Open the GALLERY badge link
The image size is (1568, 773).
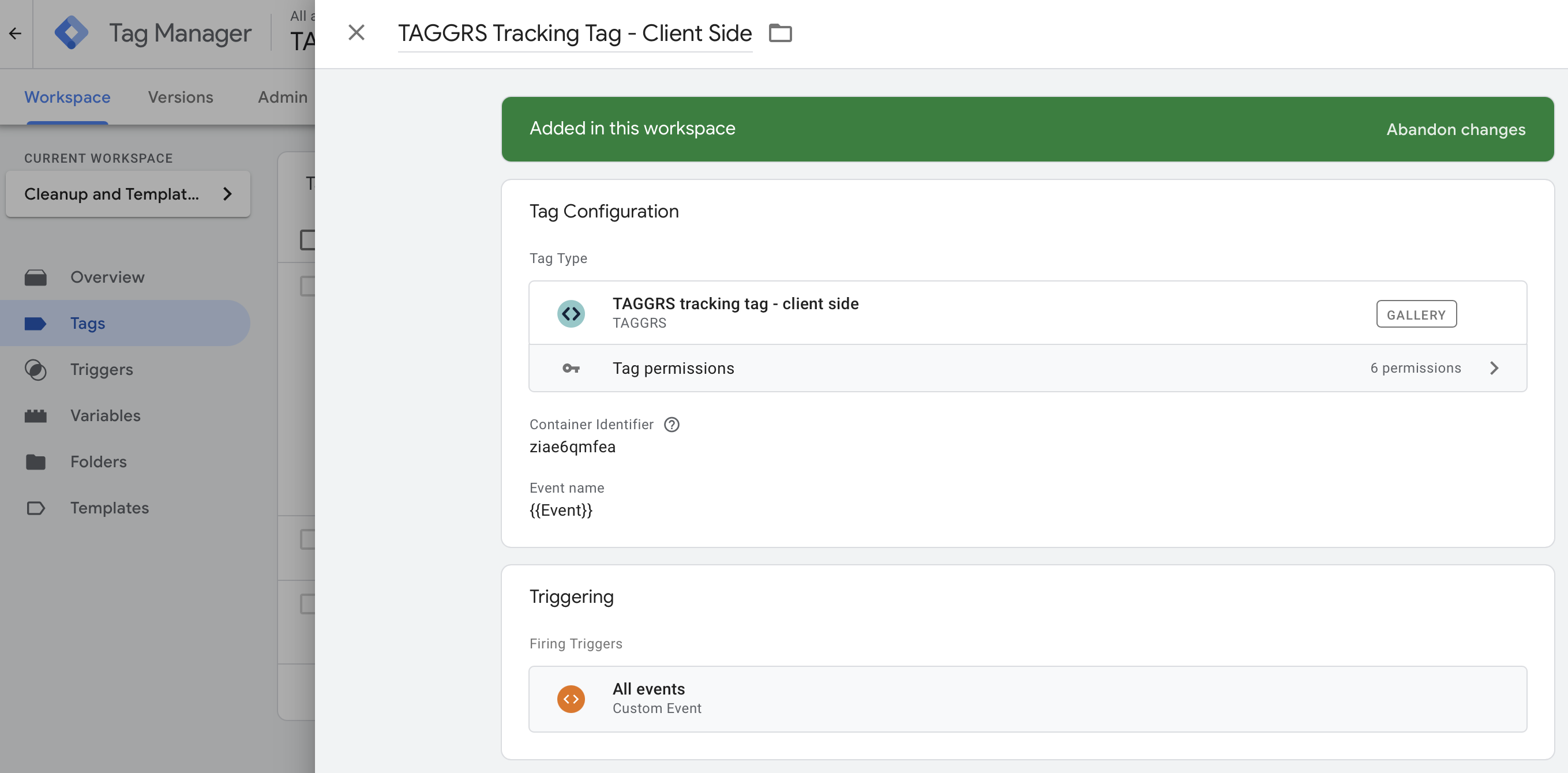tap(1416, 314)
